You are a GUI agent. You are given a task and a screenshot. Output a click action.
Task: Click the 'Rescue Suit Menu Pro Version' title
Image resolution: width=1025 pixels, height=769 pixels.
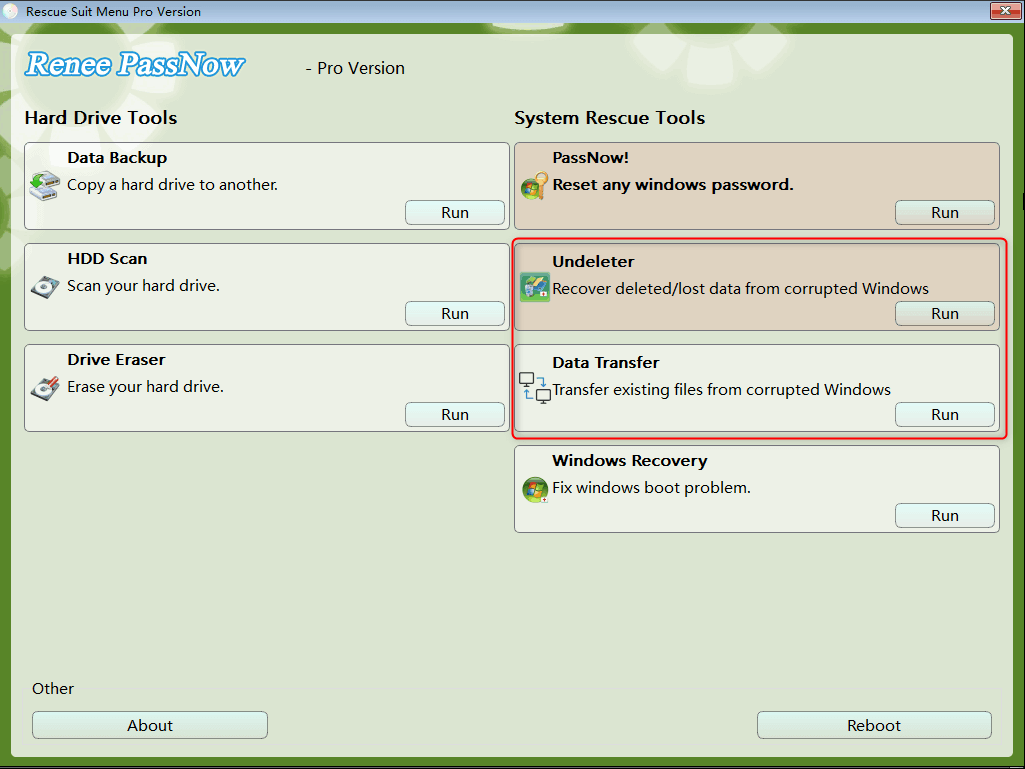(113, 11)
